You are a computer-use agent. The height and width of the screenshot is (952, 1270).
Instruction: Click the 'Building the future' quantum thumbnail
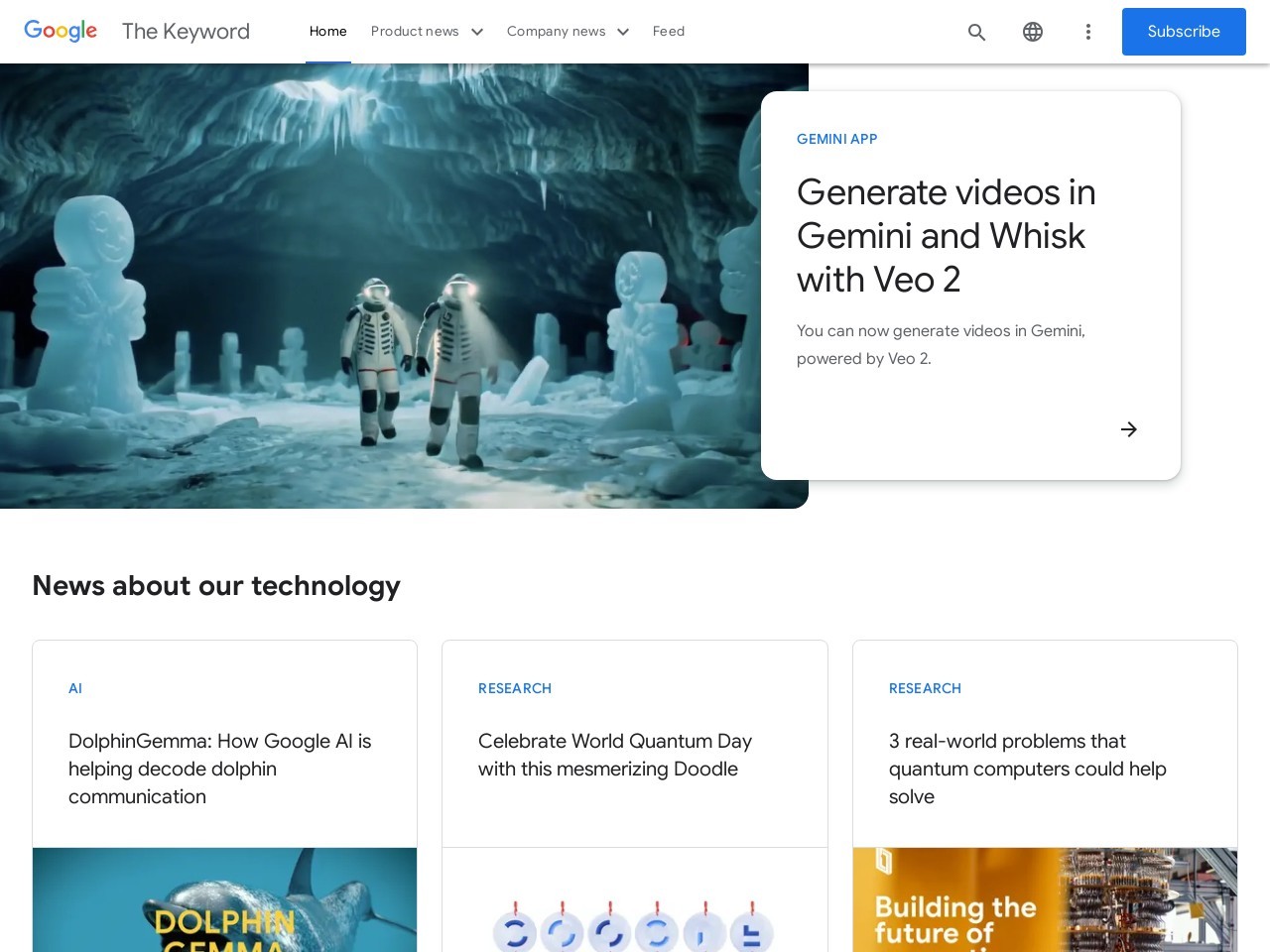(x=1045, y=899)
